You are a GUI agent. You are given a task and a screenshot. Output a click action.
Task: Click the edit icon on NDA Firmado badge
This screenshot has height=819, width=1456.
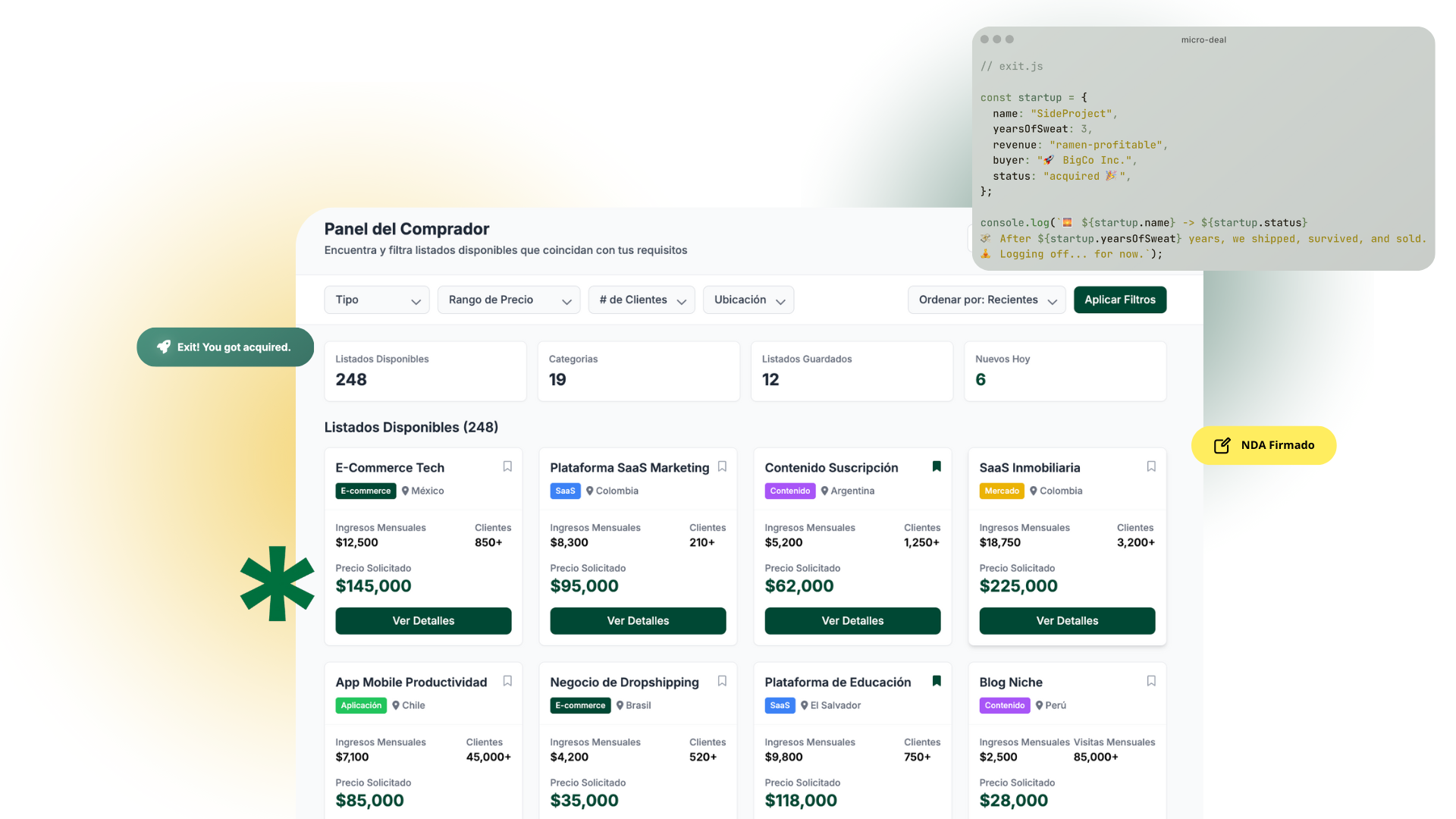1222,445
